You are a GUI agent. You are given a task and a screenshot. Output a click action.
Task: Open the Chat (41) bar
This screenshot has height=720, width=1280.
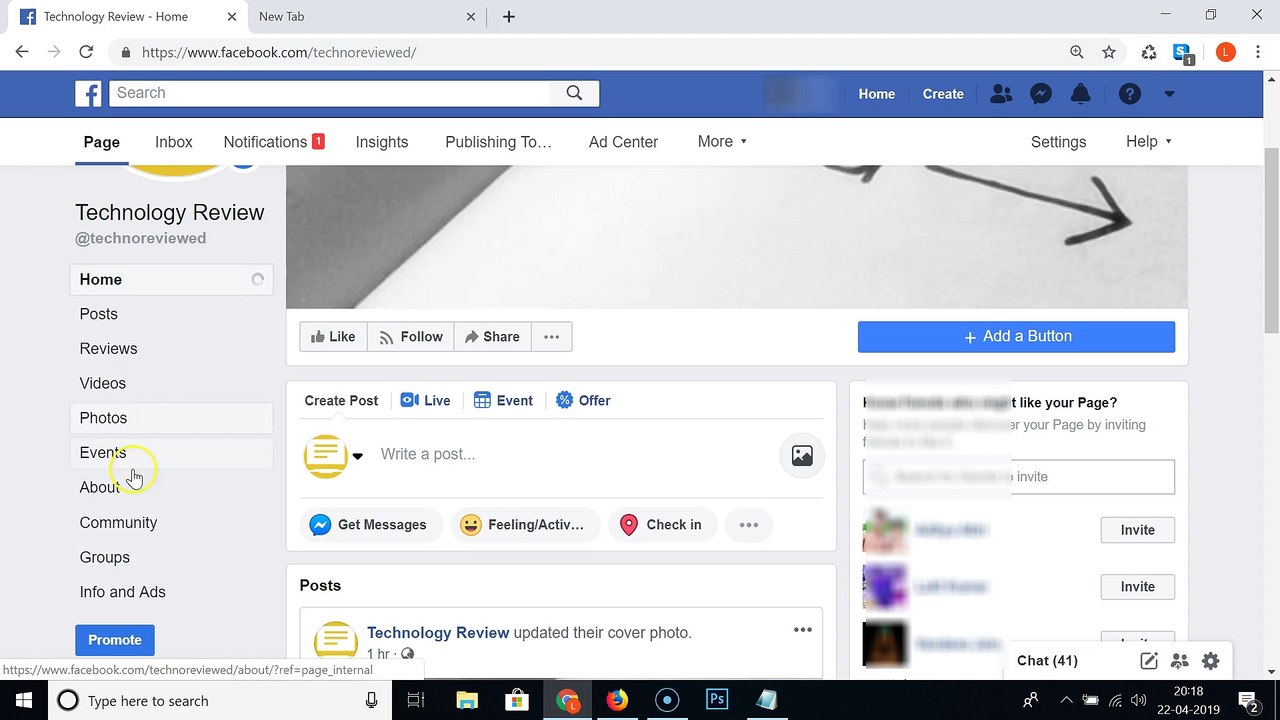(x=1047, y=661)
